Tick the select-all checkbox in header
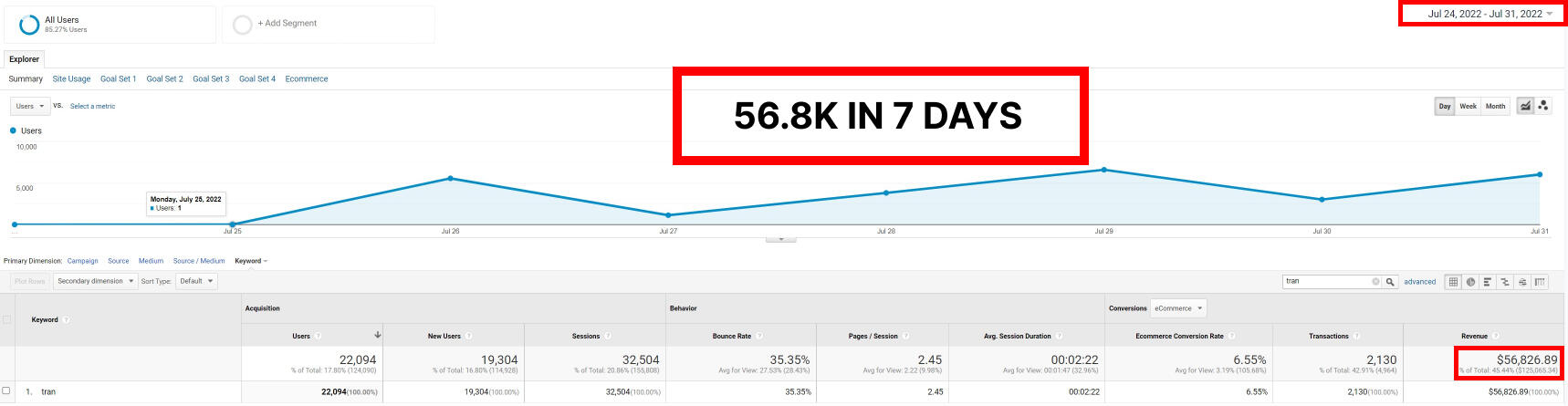This screenshot has width=1568, height=406. tap(6, 319)
